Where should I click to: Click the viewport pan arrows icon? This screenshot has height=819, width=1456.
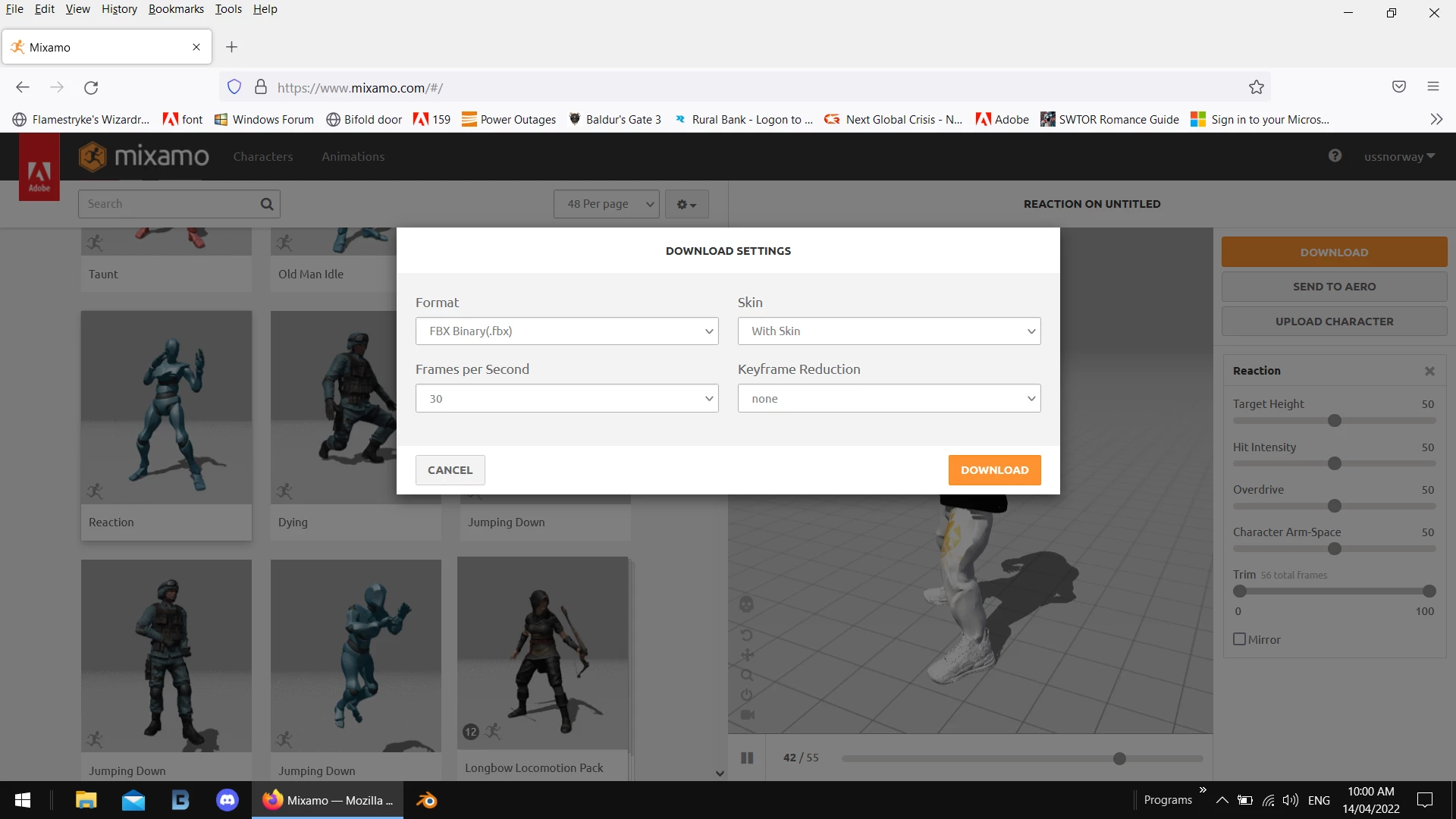click(x=747, y=654)
